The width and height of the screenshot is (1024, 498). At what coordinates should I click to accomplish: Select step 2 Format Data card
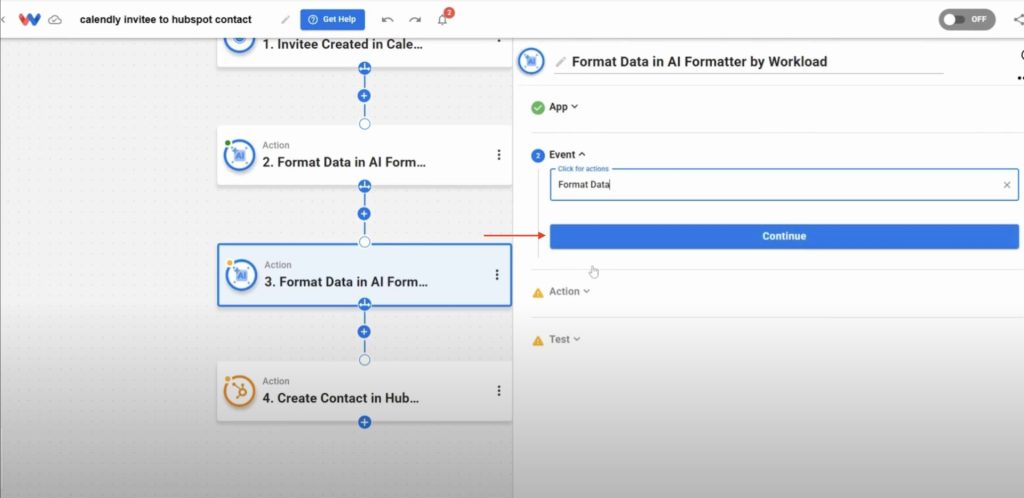[364, 155]
